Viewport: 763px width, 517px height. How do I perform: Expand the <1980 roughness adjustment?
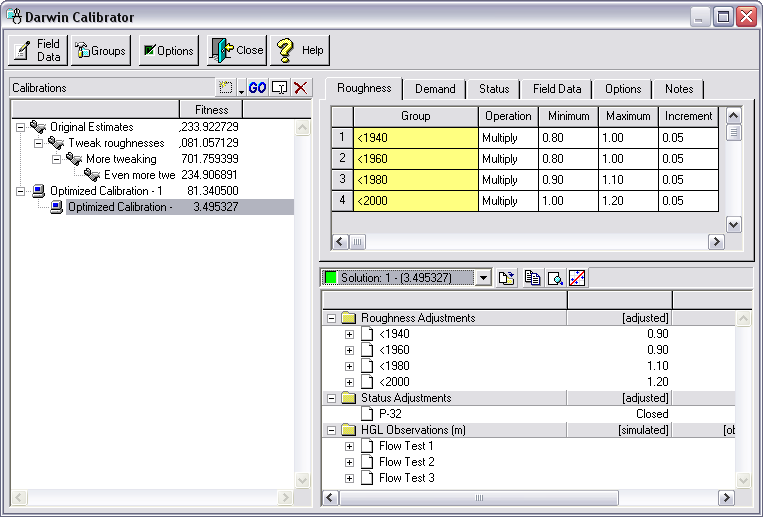[349, 366]
